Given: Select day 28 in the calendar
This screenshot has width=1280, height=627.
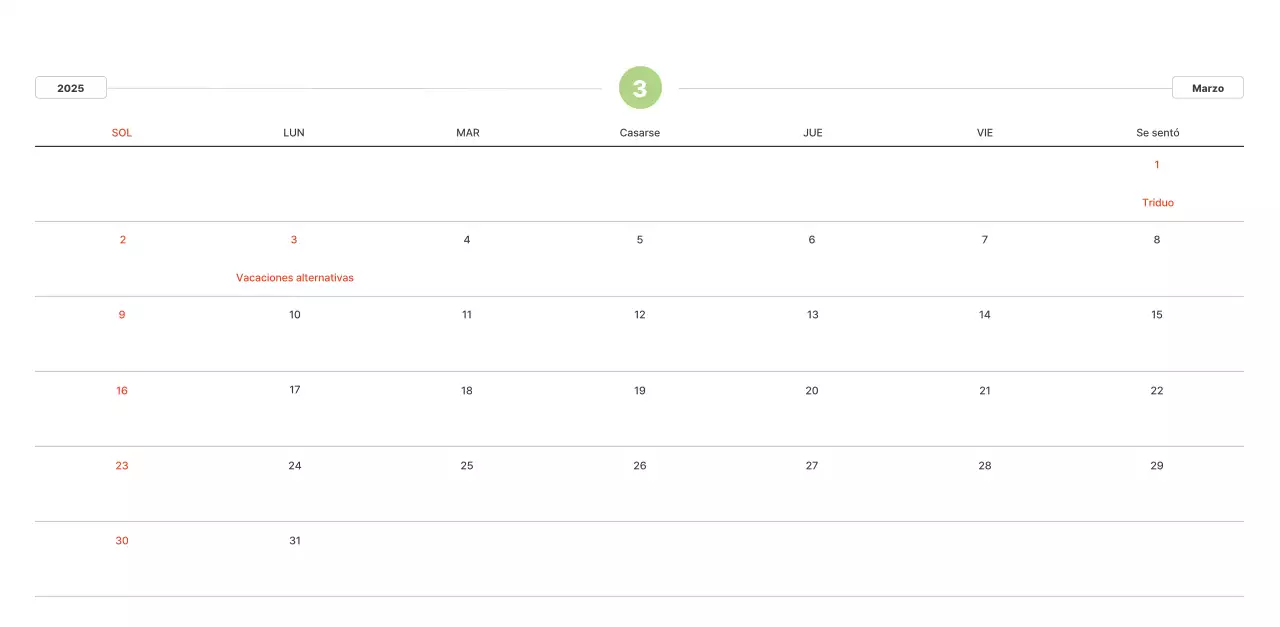Looking at the screenshot, I should click(985, 466).
